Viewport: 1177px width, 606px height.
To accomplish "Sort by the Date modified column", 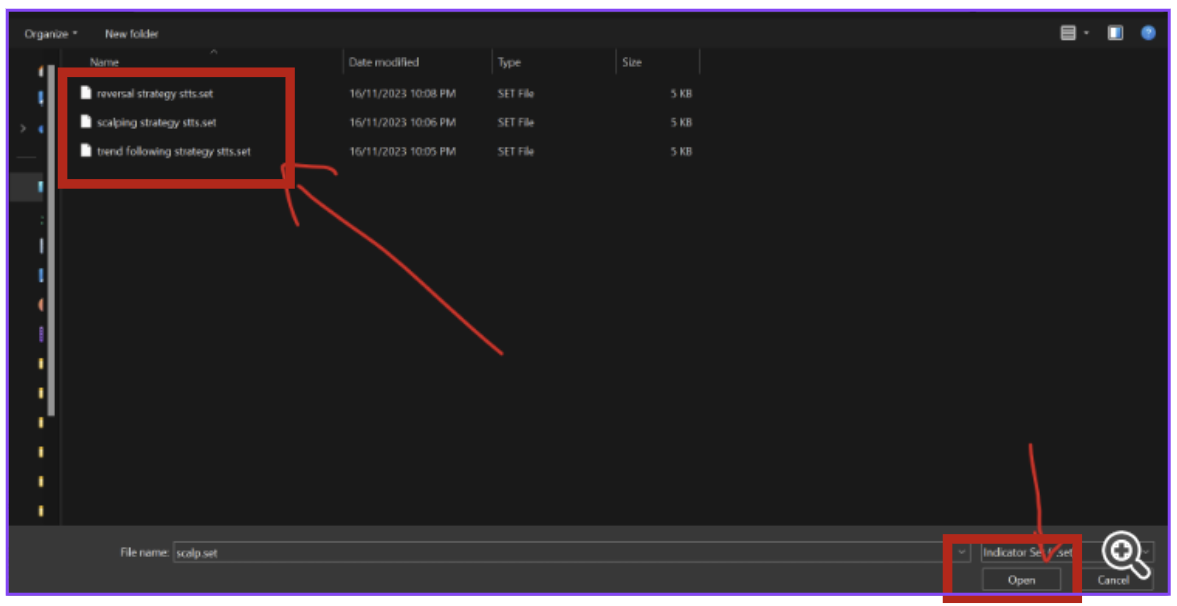I will pos(384,62).
